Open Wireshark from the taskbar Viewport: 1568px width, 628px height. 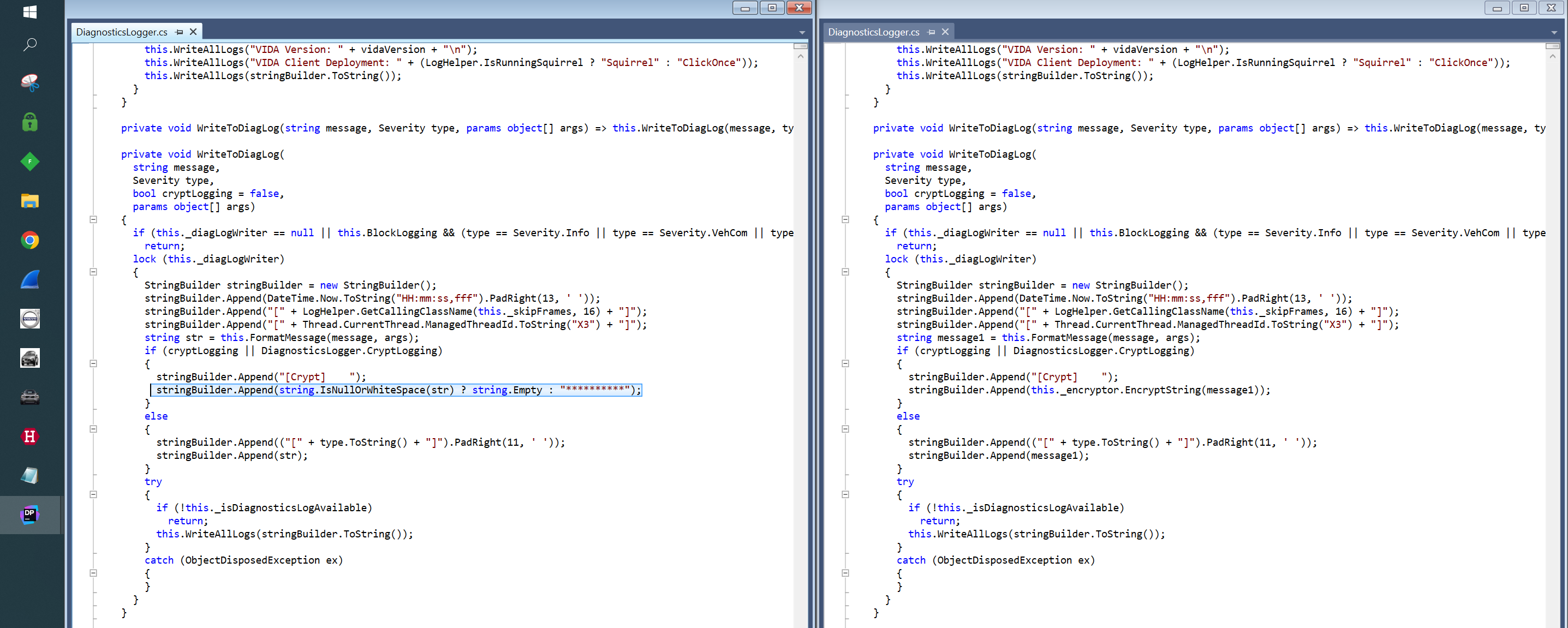pos(29,279)
